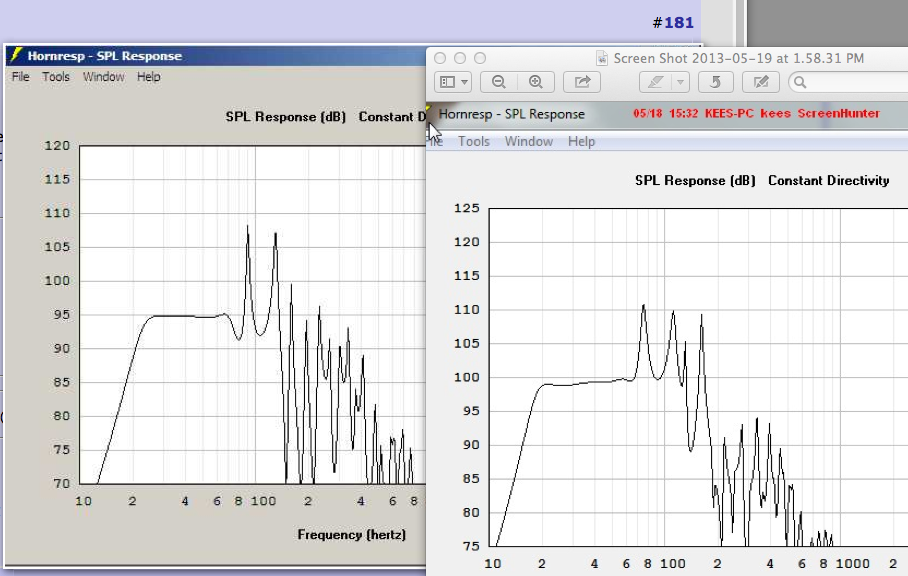The height and width of the screenshot is (576, 908).
Task: Click Hornresp lightning icon in left title bar
Action: click(x=16, y=56)
